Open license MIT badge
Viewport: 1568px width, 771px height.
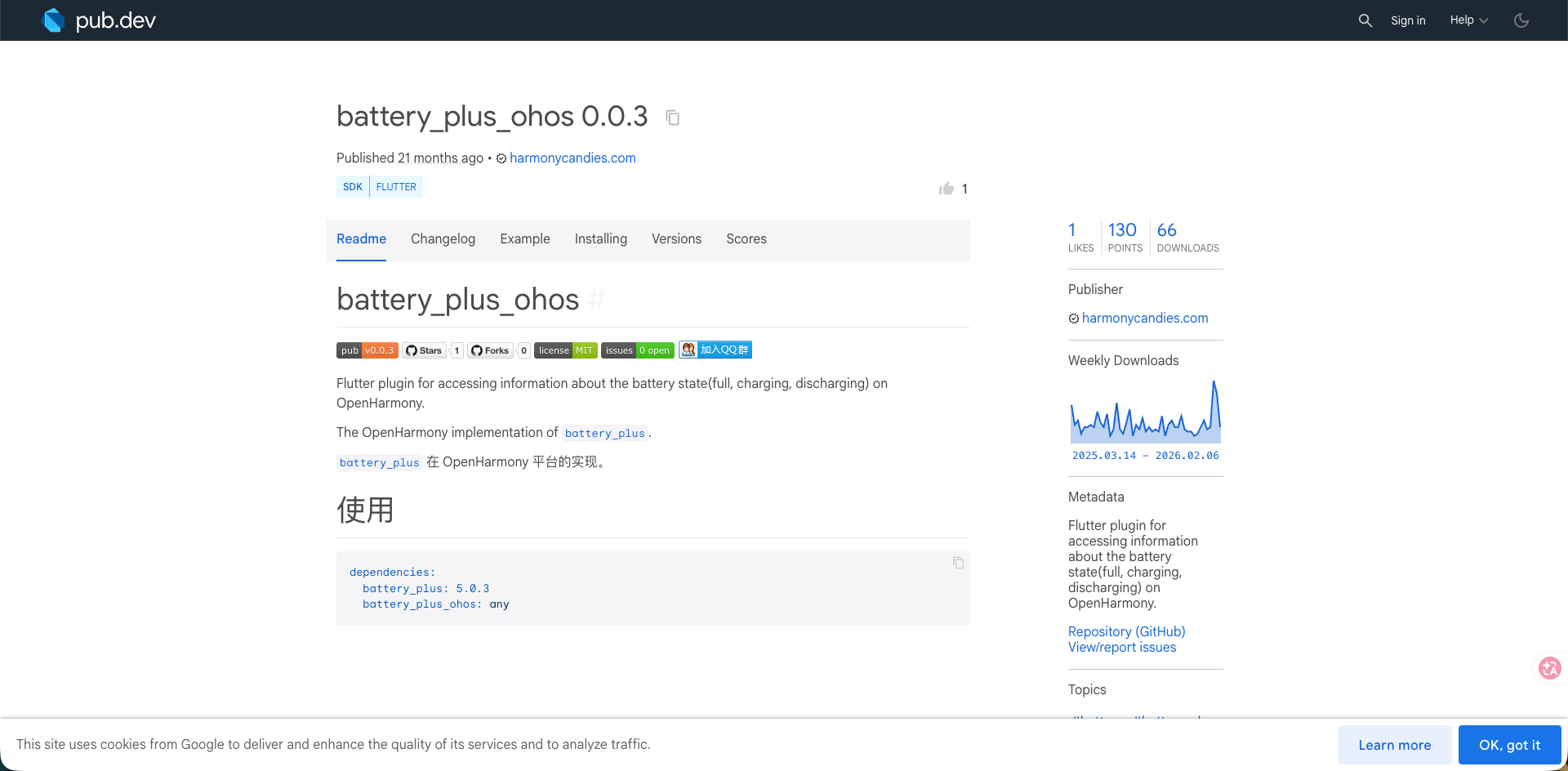566,350
